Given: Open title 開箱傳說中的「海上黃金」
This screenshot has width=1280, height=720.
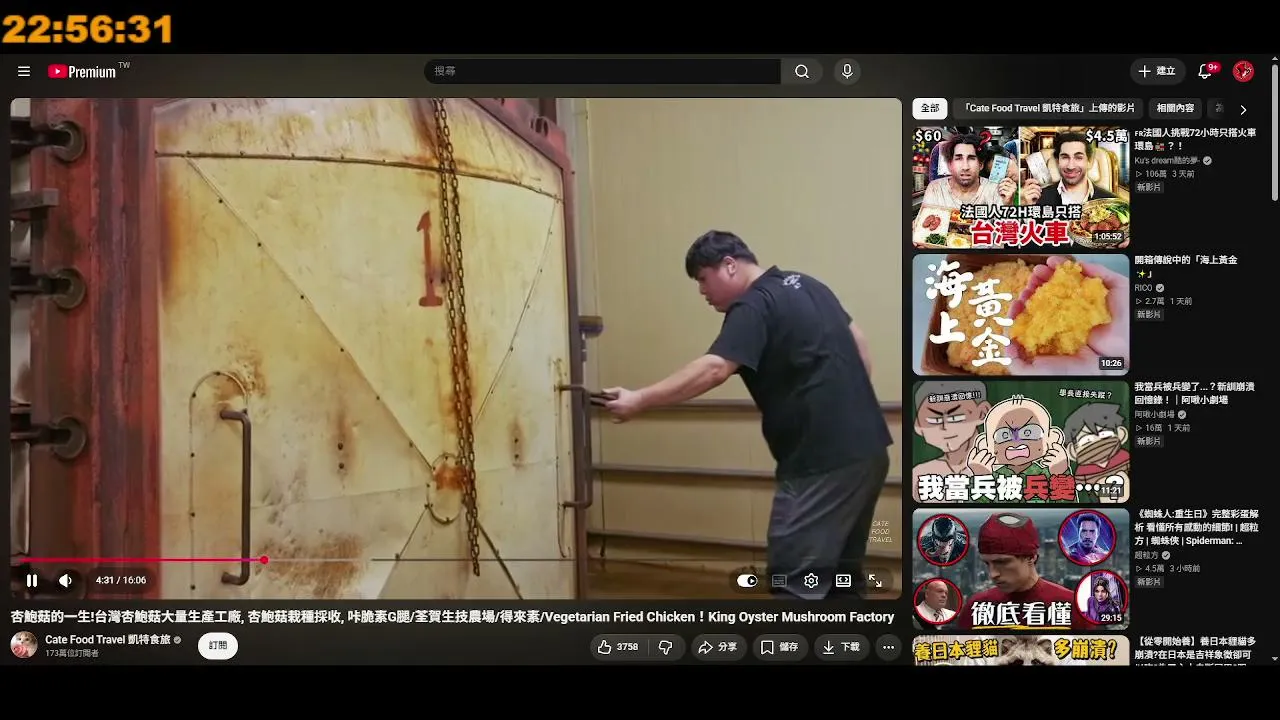Looking at the screenshot, I should [x=1186, y=266].
